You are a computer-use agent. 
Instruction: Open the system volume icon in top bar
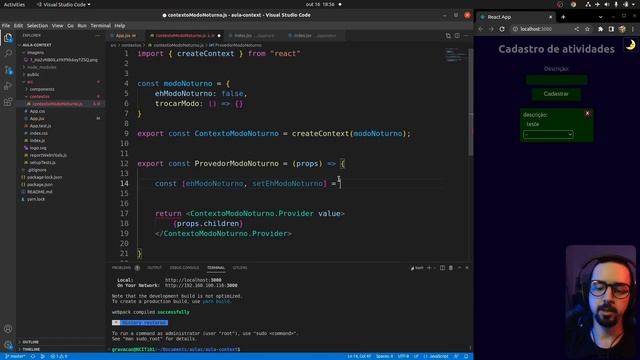click(x=607, y=4)
